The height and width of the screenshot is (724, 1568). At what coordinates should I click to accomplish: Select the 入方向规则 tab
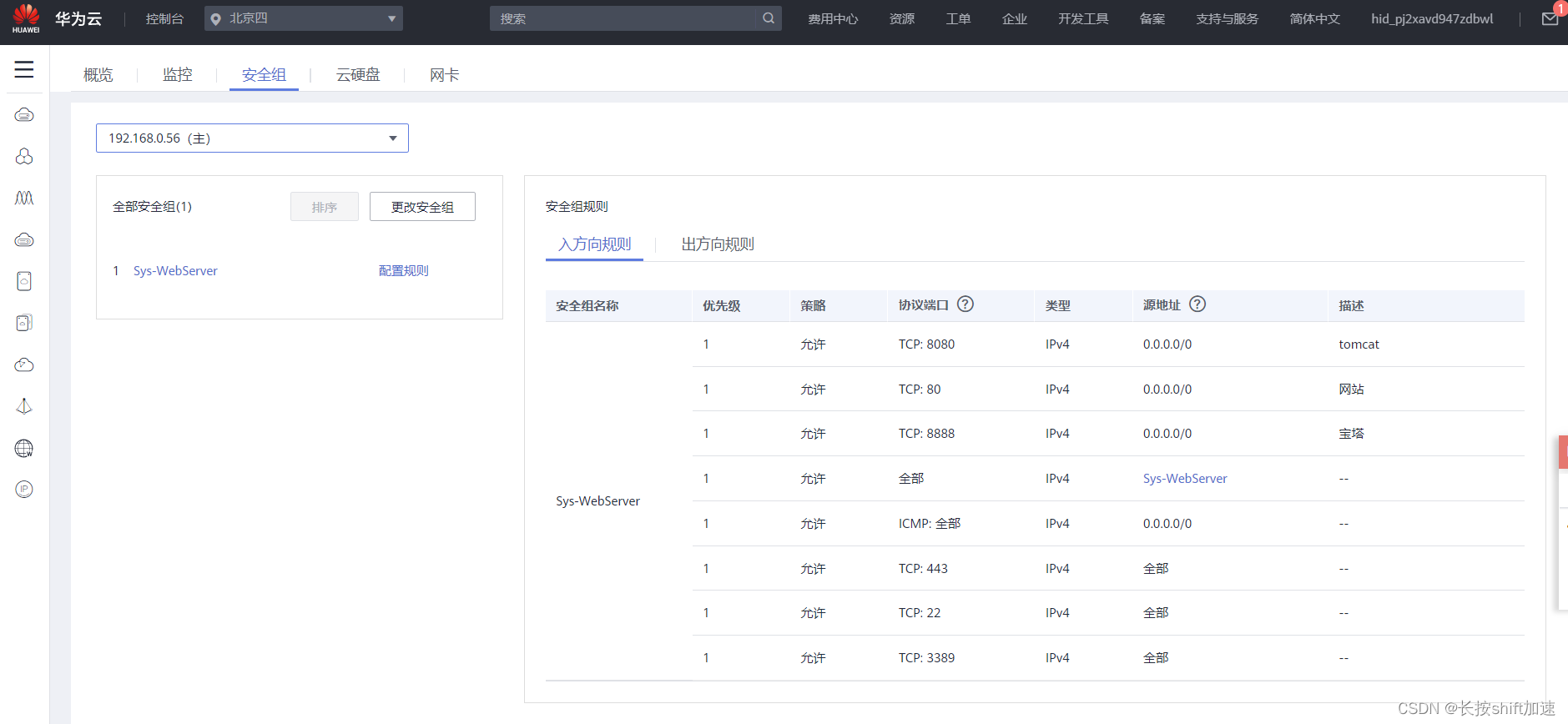coord(594,244)
